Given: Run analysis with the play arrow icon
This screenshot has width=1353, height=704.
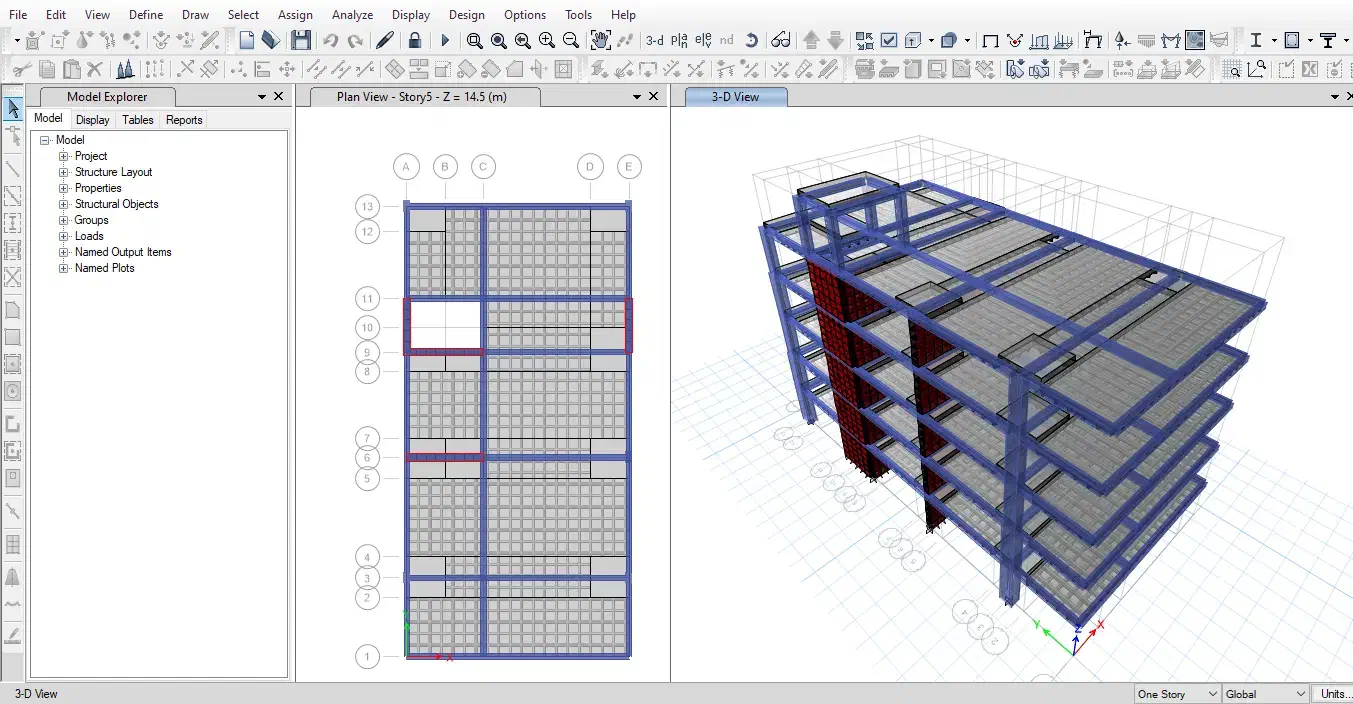Looking at the screenshot, I should pyautogui.click(x=445, y=41).
